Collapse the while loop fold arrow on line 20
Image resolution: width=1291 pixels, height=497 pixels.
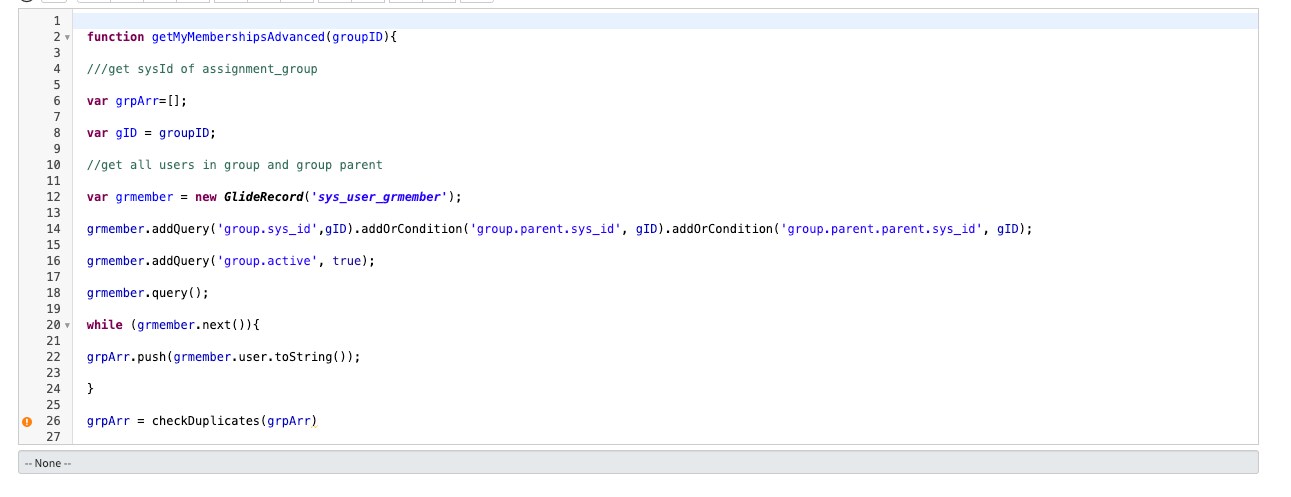tap(67, 325)
